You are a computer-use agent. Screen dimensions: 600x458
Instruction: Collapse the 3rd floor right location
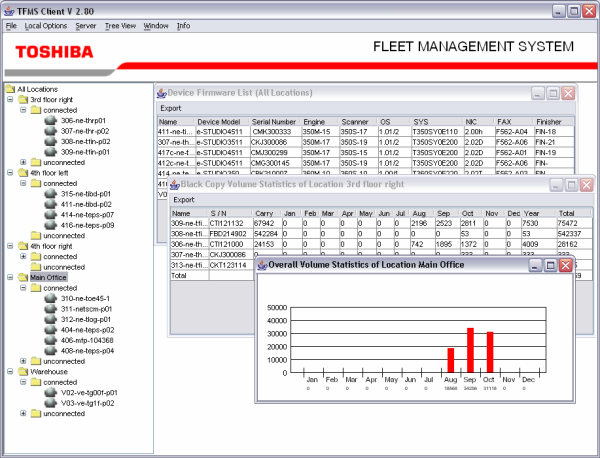point(10,99)
